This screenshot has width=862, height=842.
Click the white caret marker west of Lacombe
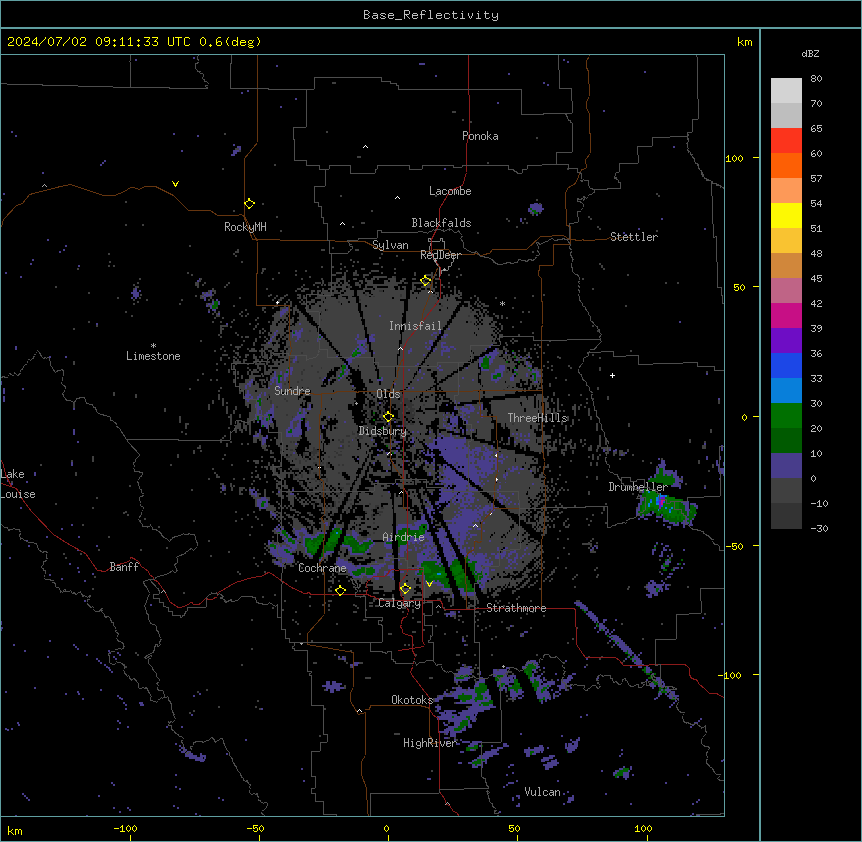coord(397,198)
